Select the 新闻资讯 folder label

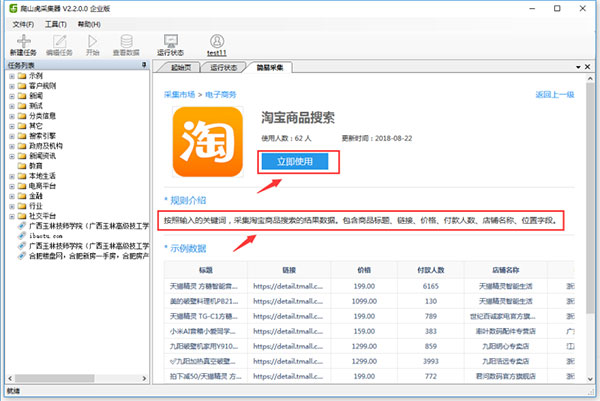coord(42,156)
